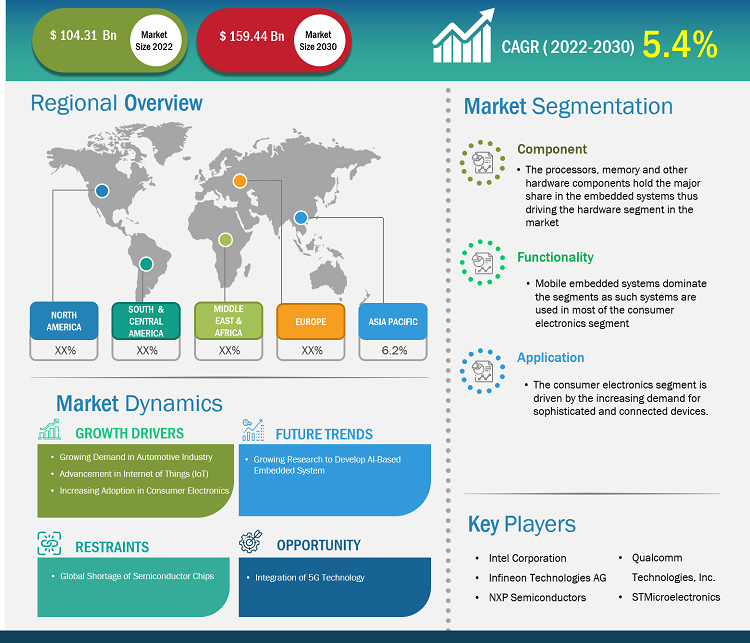
Task: Click Qualcomm Technologies, Inc. in Key Players
Action: pos(673,567)
